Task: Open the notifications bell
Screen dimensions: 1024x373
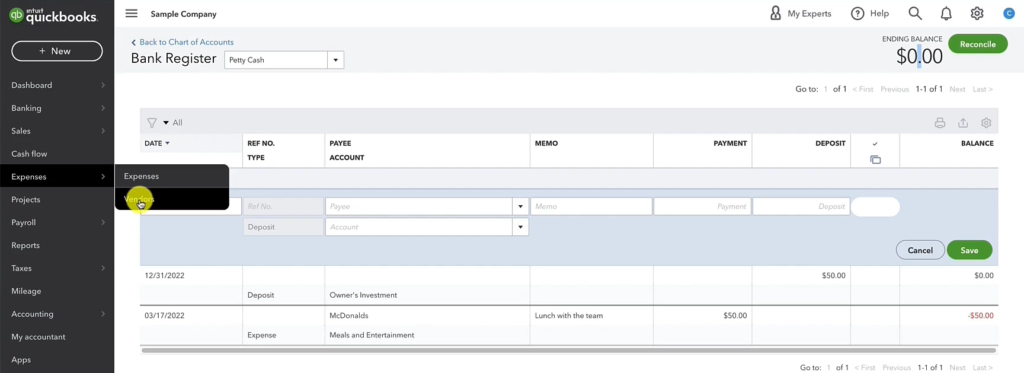Action: (x=946, y=14)
